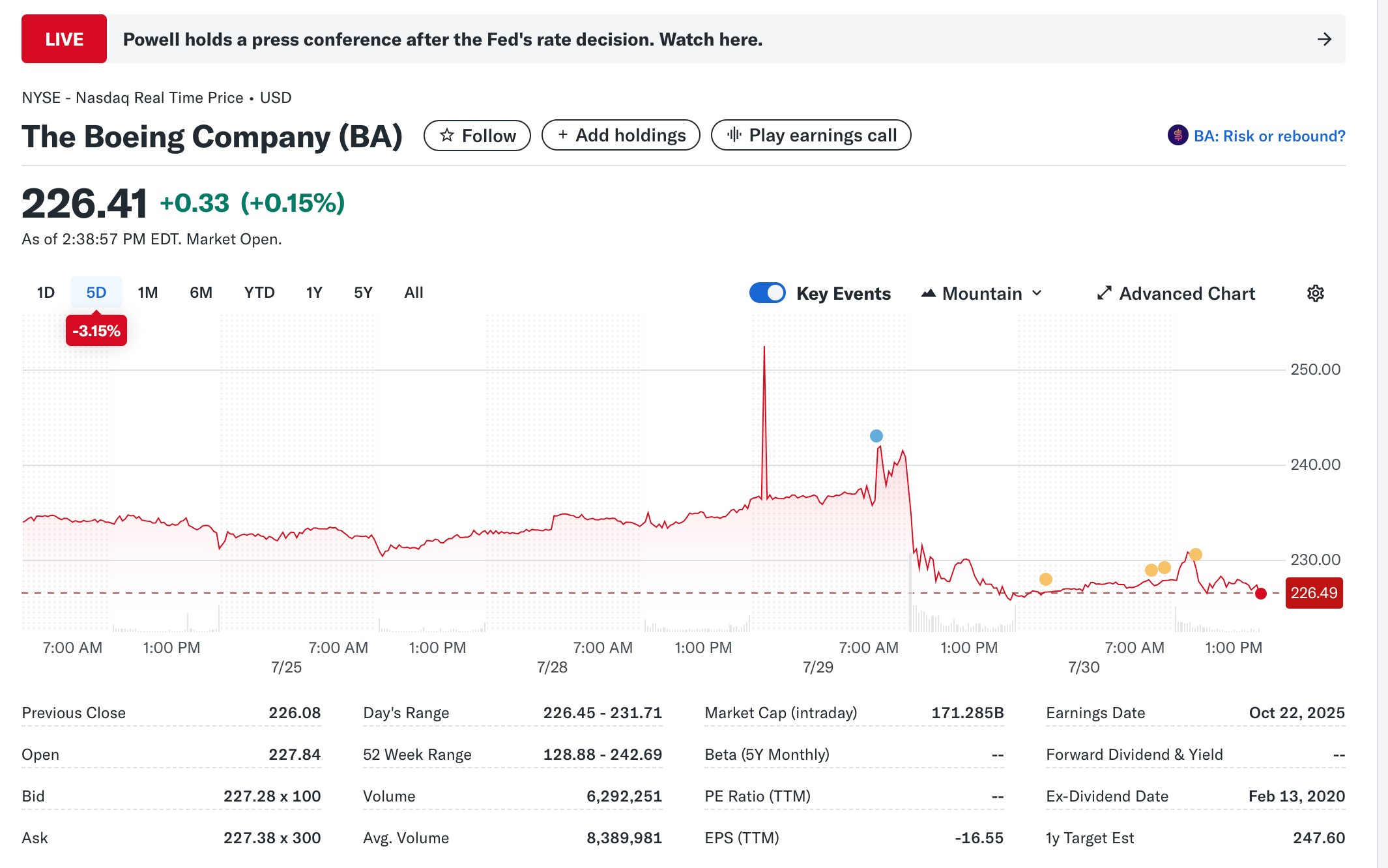
Task: Click the expand arrows icon for Advanced Chart
Action: click(x=1104, y=293)
